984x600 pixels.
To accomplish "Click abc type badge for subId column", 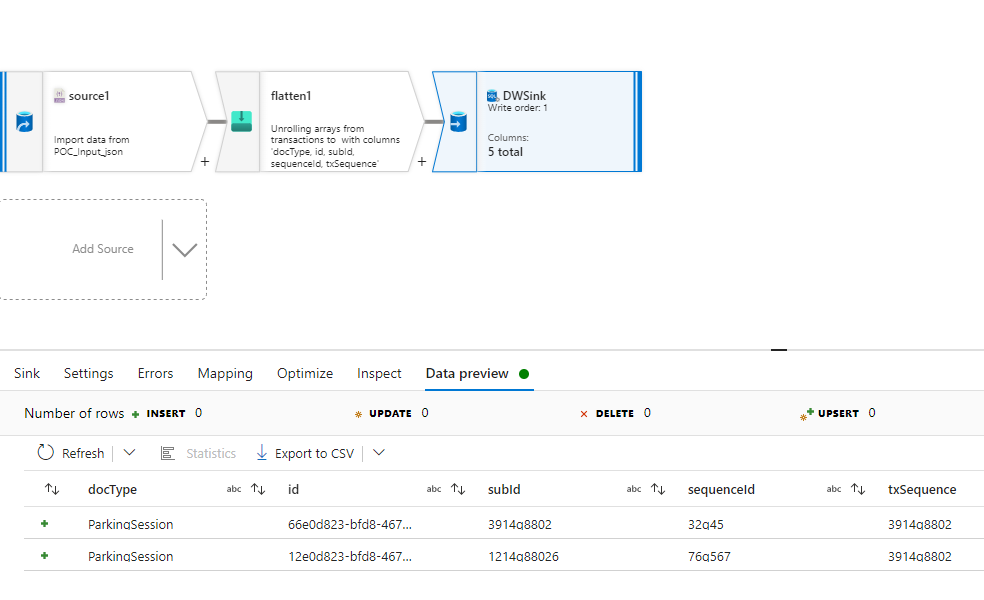I will click(634, 489).
